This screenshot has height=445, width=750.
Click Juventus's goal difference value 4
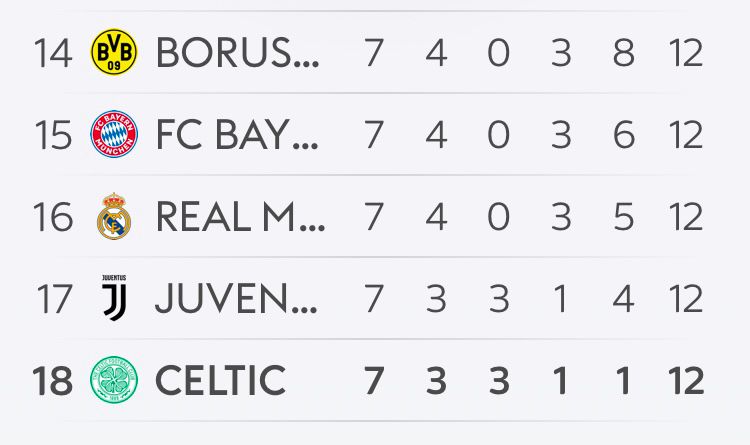(623, 300)
